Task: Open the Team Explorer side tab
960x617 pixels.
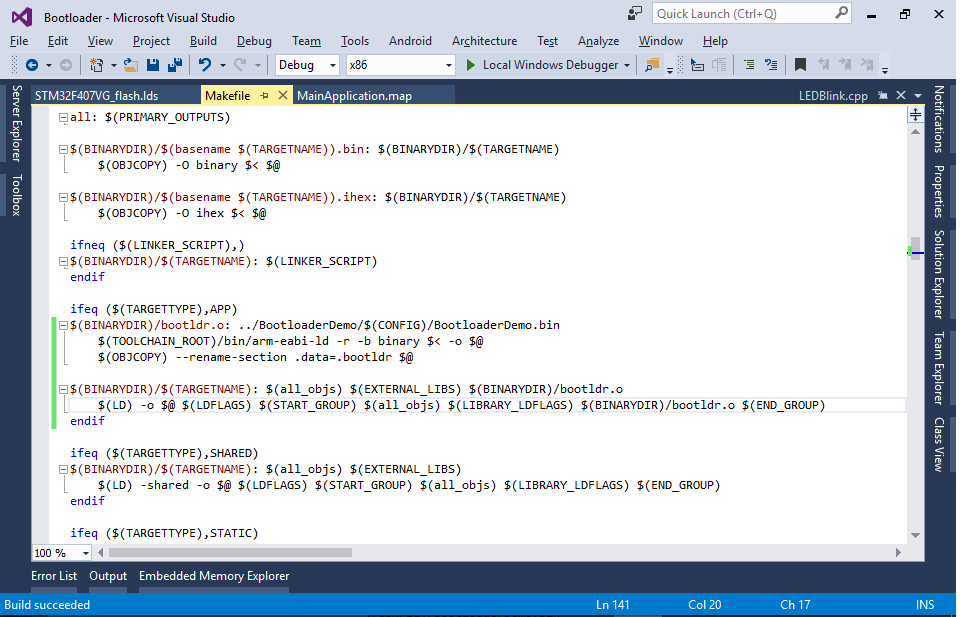Action: pyautogui.click(x=939, y=368)
